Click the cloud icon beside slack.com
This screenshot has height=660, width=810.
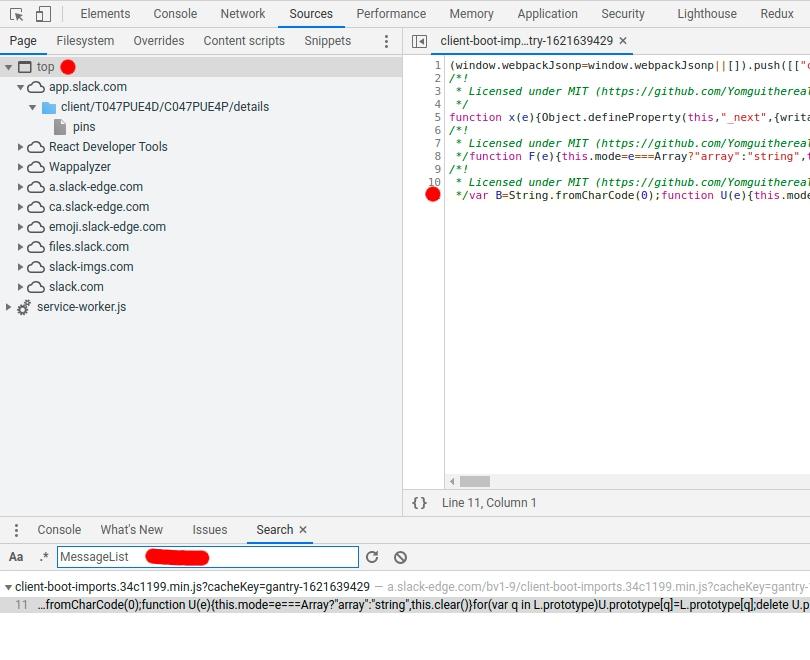(x=36, y=287)
